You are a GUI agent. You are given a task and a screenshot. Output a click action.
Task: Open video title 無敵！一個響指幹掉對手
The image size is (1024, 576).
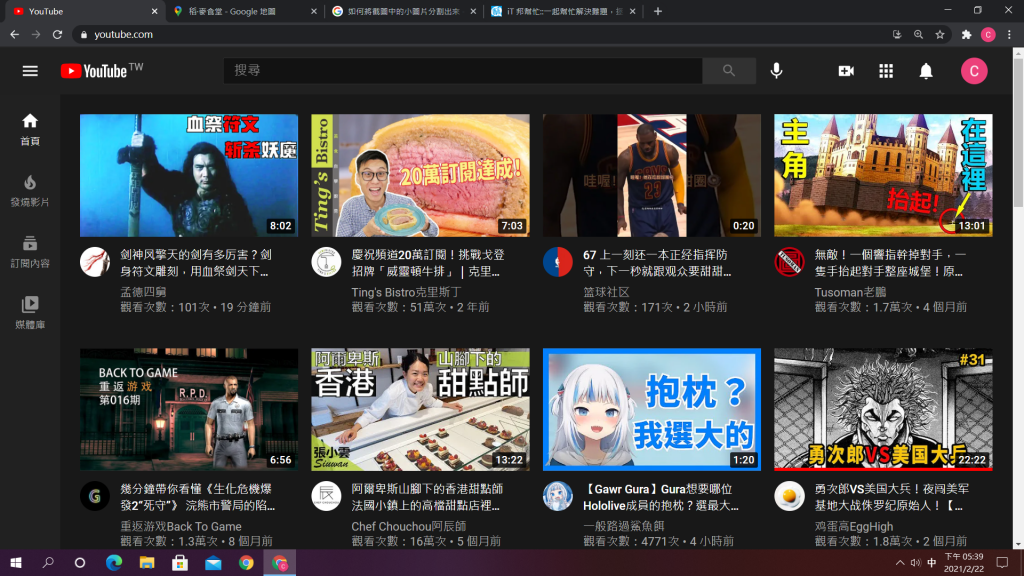pos(890,263)
